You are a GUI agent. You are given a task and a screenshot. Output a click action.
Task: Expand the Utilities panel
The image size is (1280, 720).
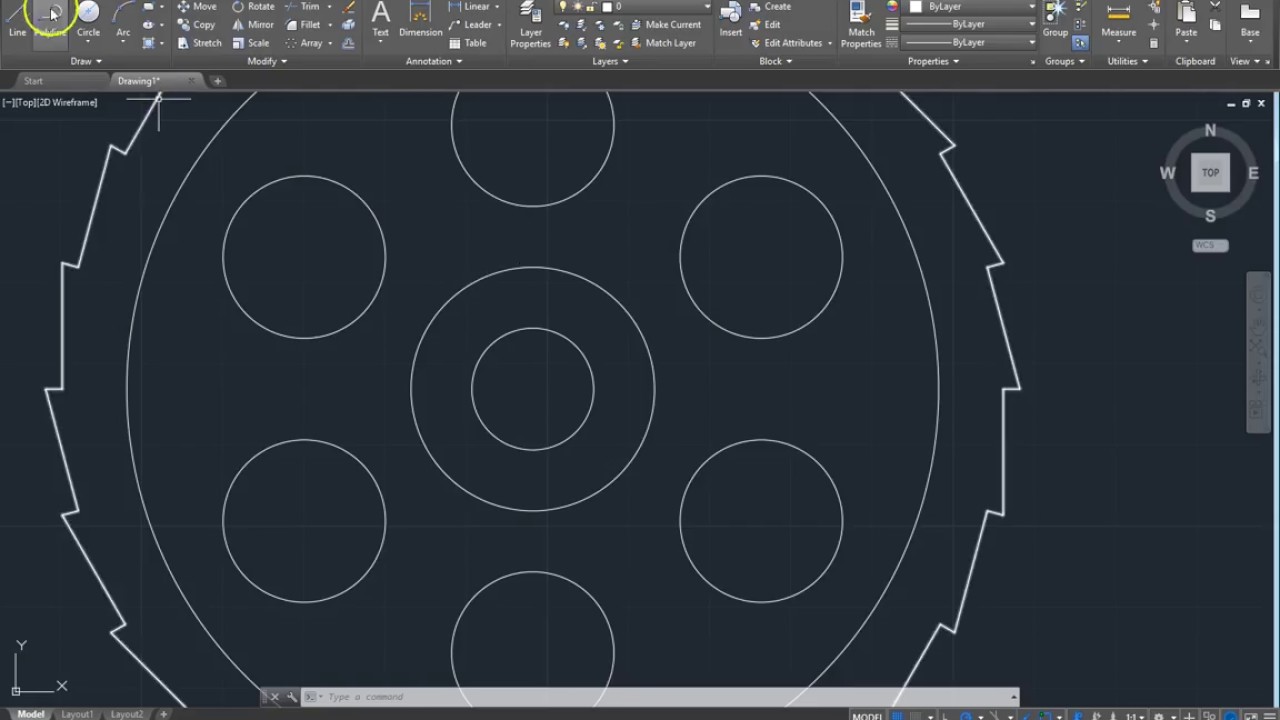[1127, 61]
